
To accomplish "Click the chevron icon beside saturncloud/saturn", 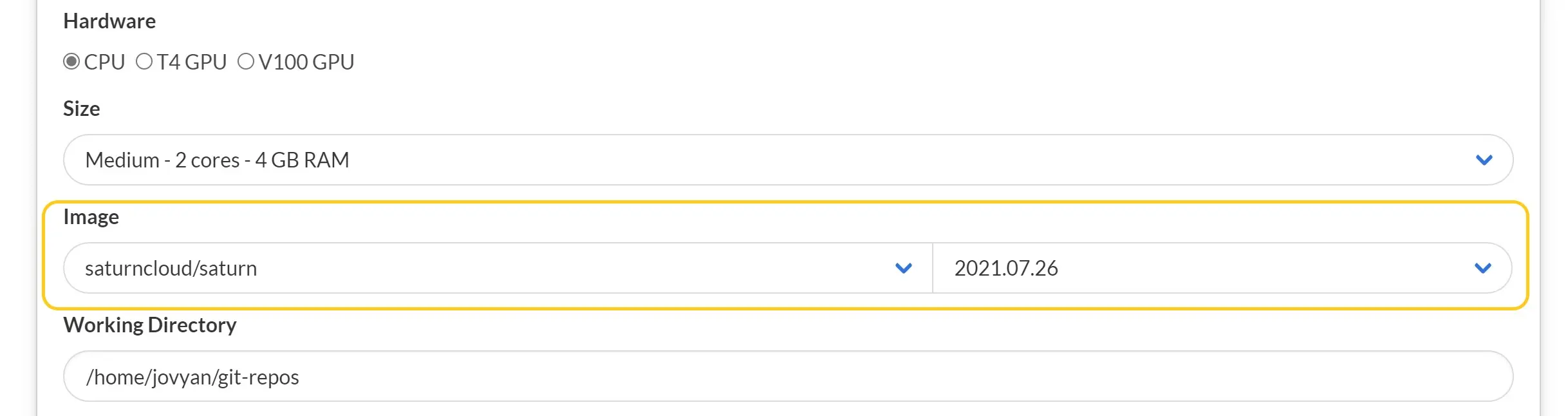I will [x=904, y=268].
